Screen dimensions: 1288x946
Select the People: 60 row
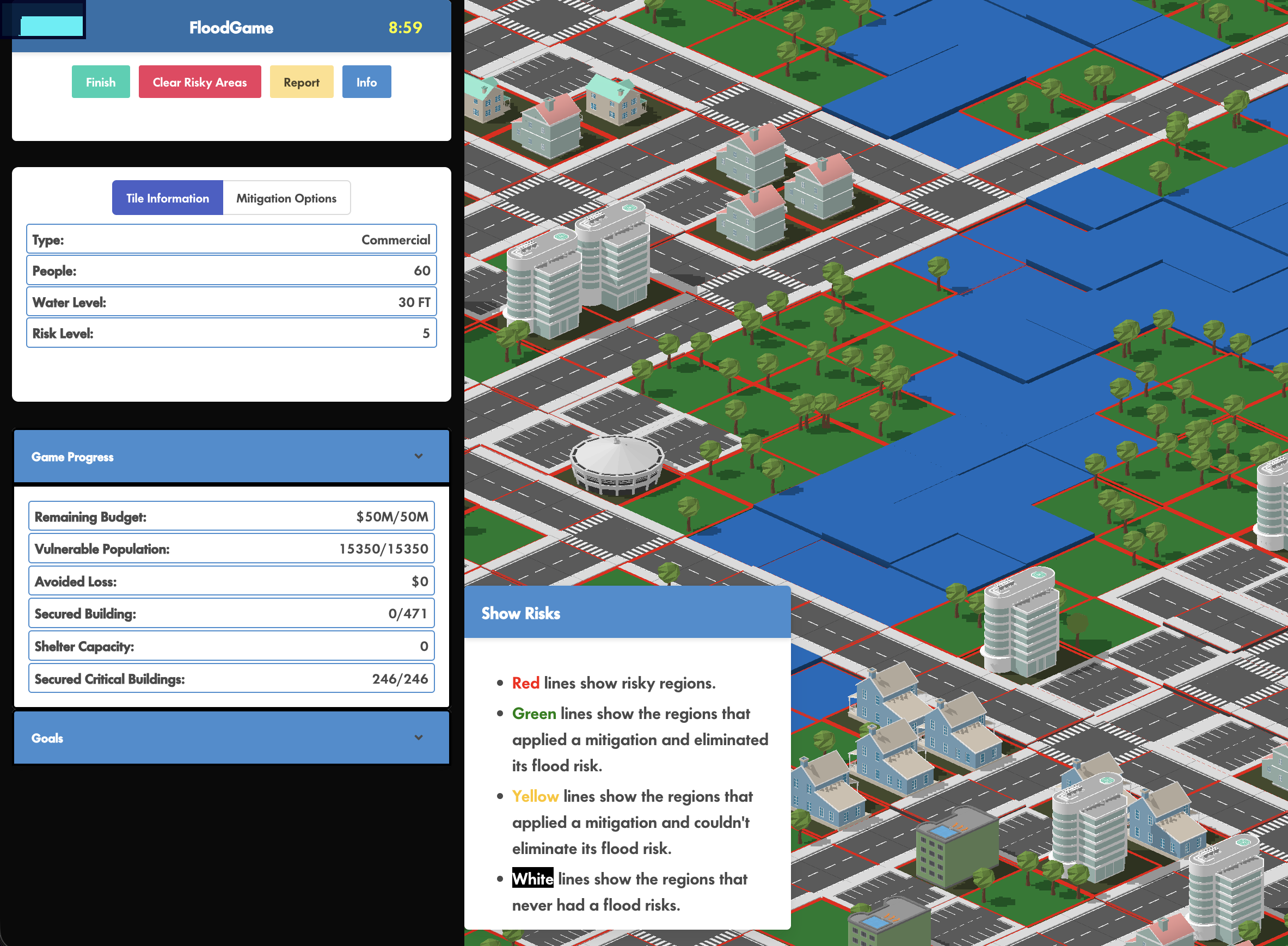point(231,271)
